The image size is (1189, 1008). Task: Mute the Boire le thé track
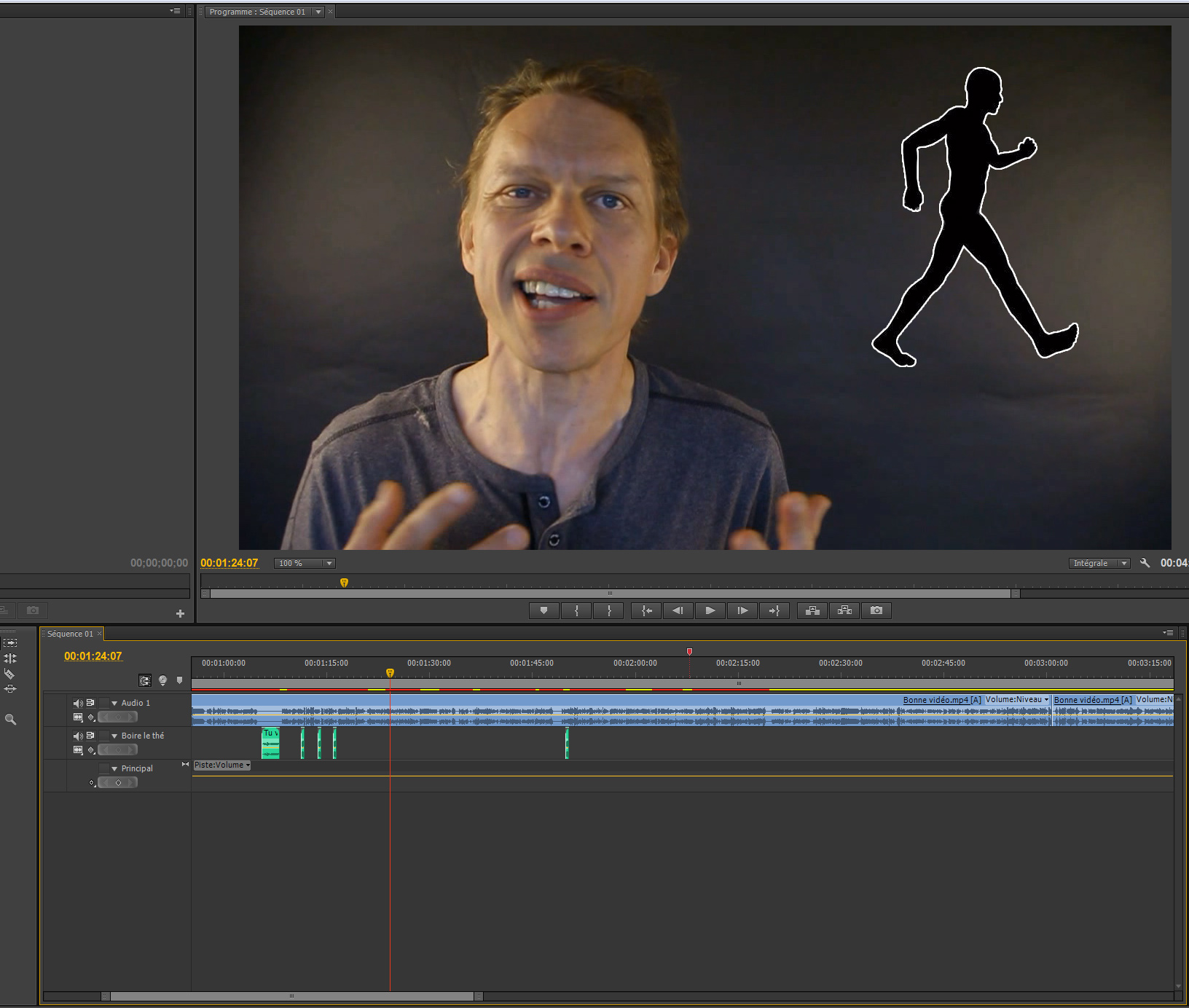(x=77, y=735)
